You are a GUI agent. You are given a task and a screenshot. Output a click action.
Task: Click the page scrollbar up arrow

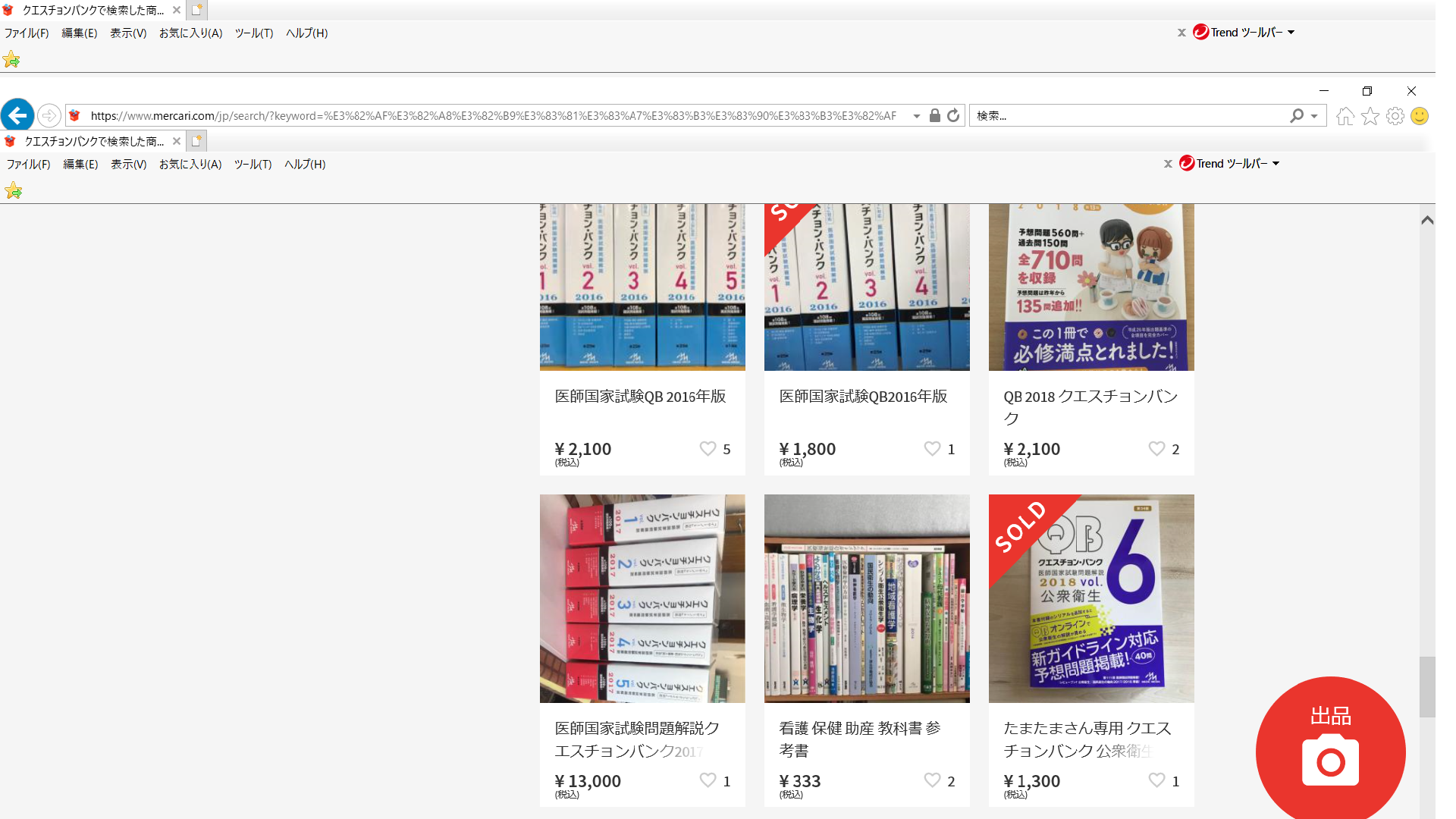click(1427, 220)
